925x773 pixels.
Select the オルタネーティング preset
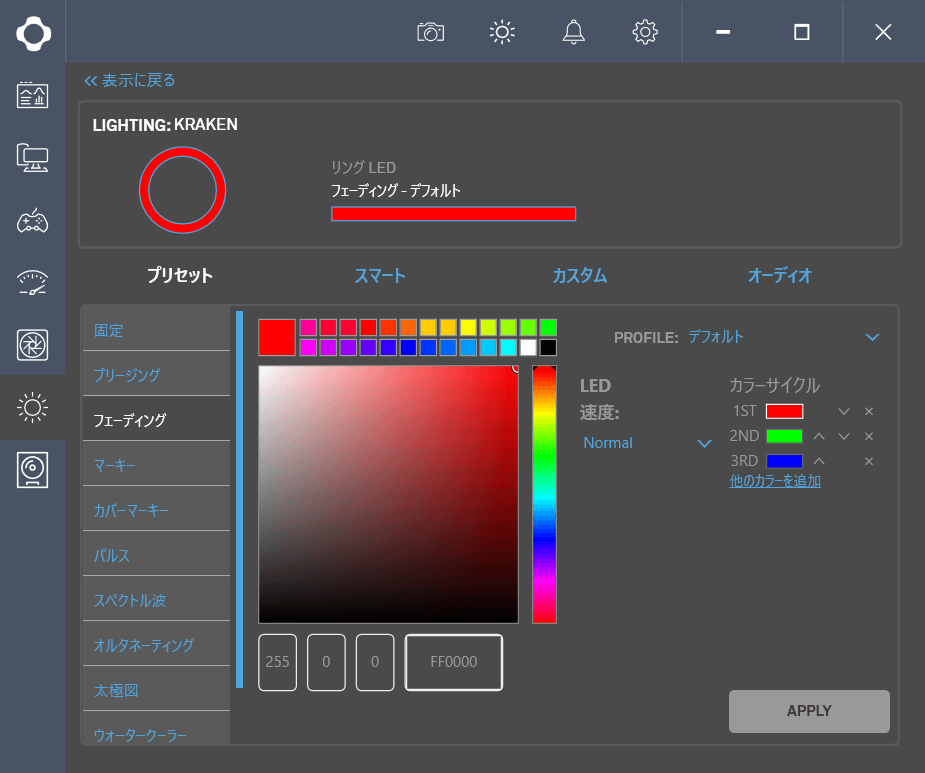pos(156,644)
